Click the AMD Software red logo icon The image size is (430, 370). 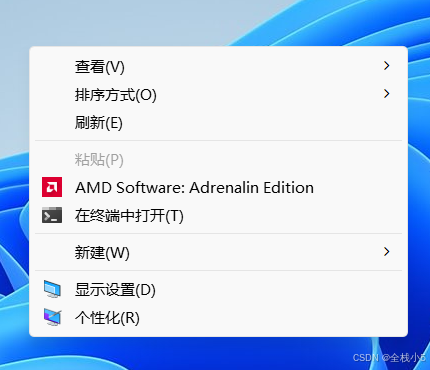coord(52,187)
